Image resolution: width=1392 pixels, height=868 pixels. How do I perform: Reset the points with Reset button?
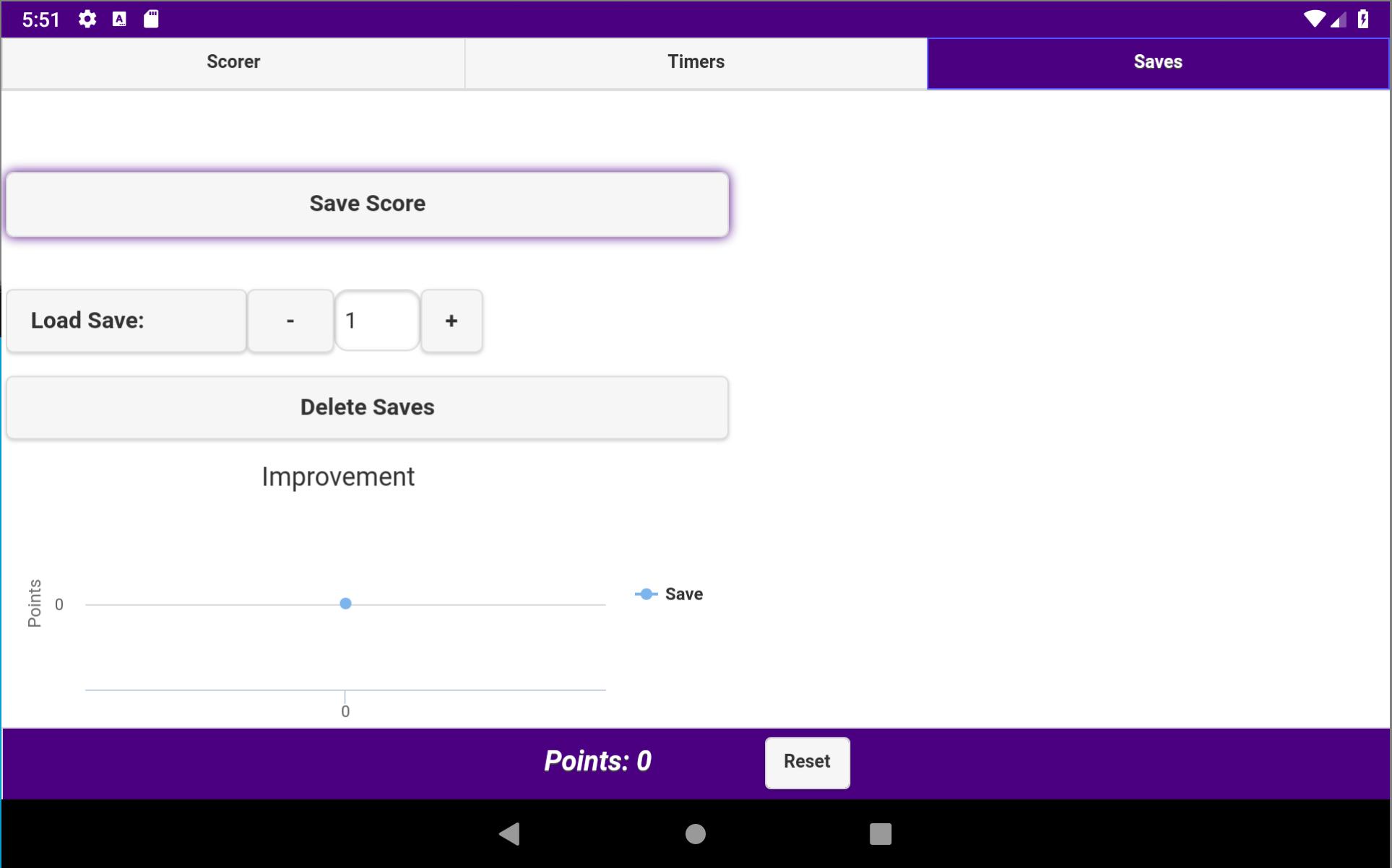(x=807, y=763)
